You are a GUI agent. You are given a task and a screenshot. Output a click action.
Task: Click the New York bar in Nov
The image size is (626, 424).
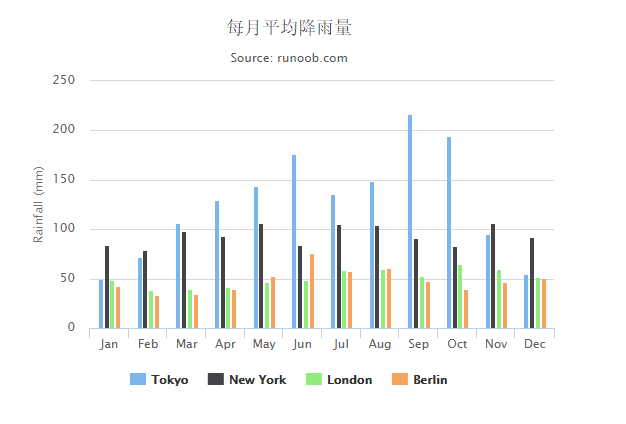pos(493,276)
